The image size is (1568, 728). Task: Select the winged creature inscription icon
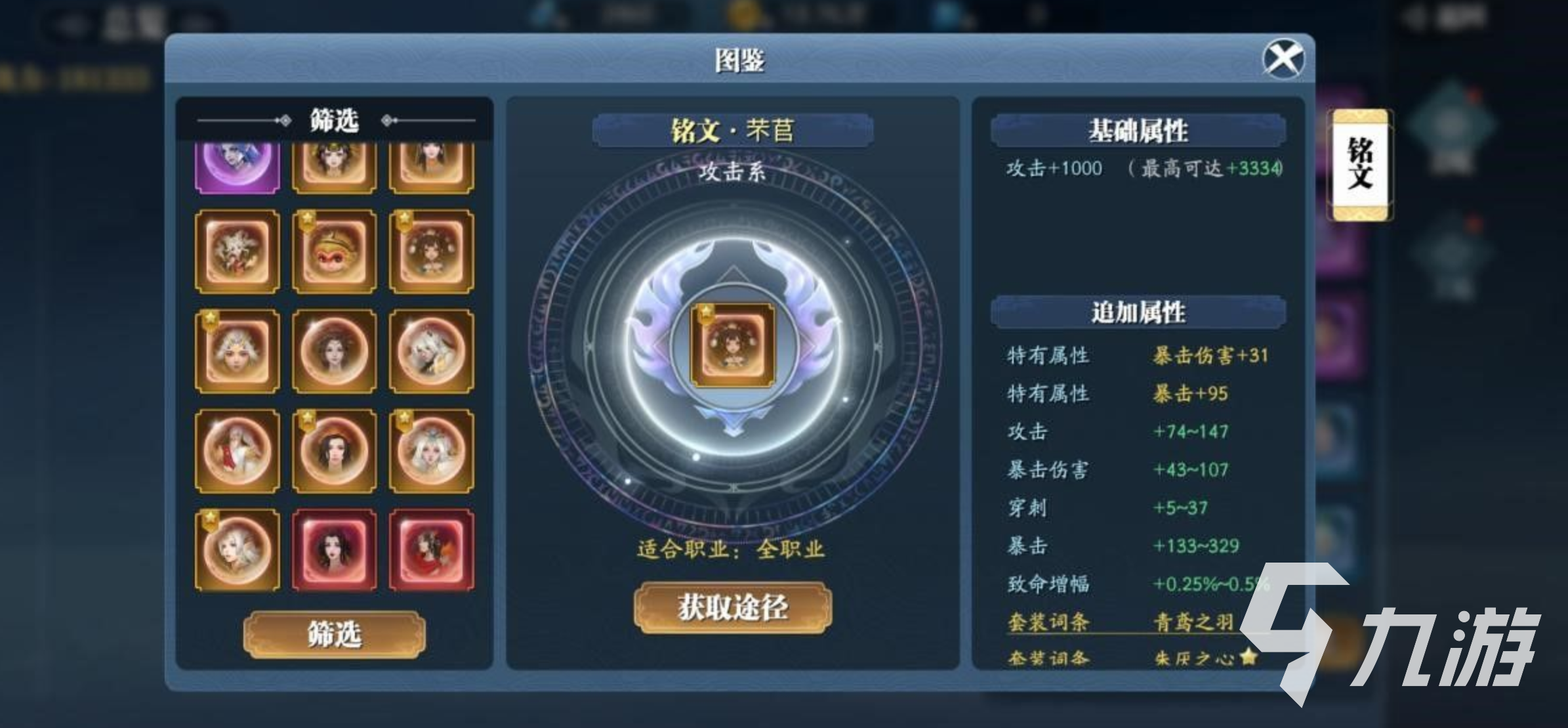point(237,251)
